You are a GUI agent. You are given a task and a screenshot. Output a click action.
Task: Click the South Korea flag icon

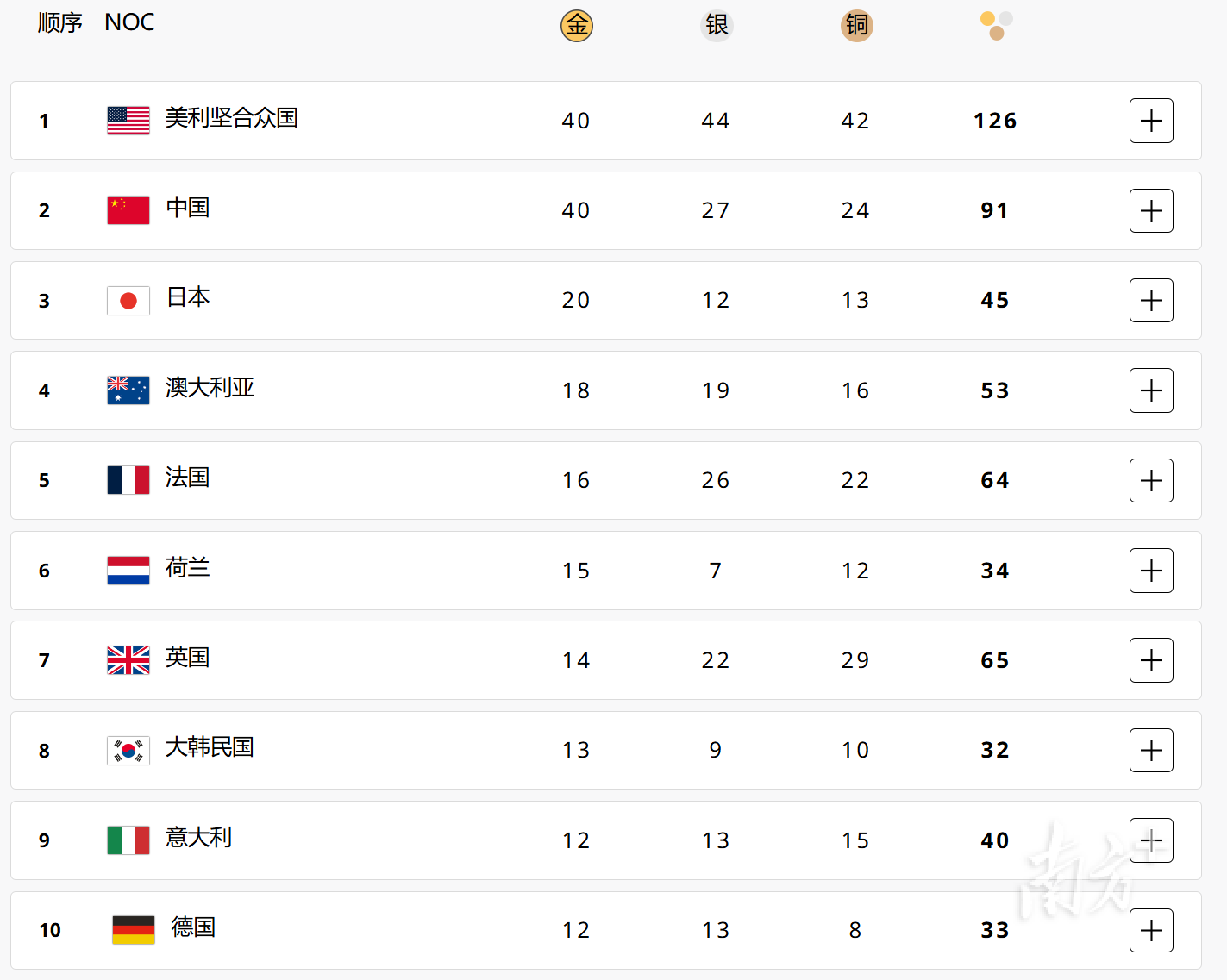pyautogui.click(x=128, y=751)
